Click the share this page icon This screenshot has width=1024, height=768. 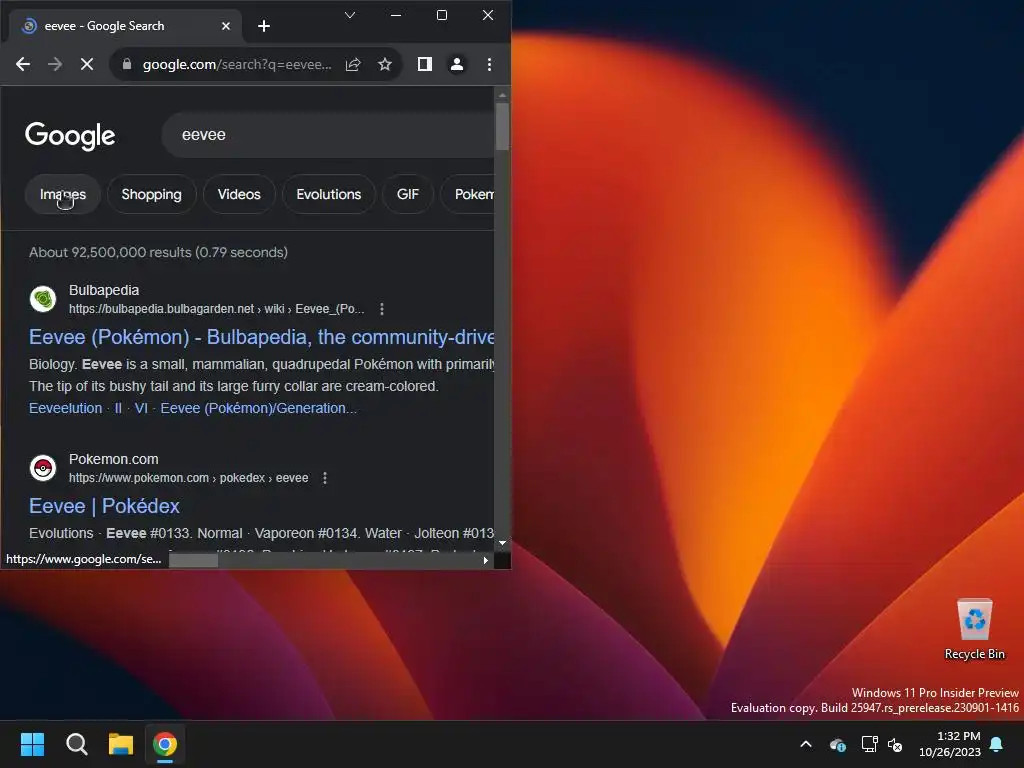click(353, 64)
